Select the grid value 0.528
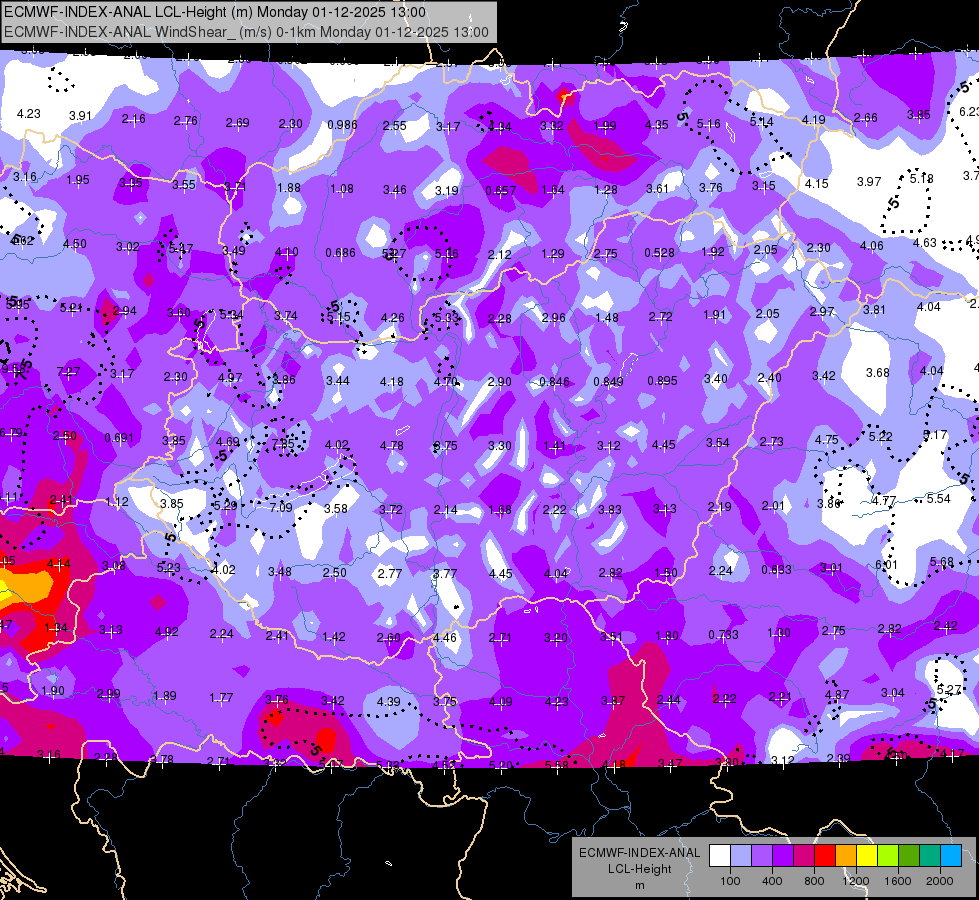The image size is (979, 900). tap(659, 253)
